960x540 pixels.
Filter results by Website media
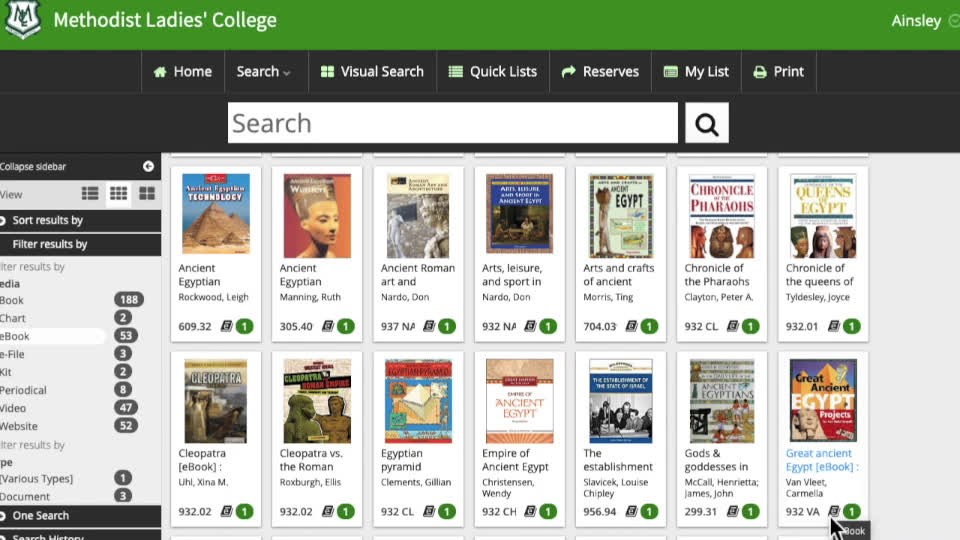click(18, 426)
